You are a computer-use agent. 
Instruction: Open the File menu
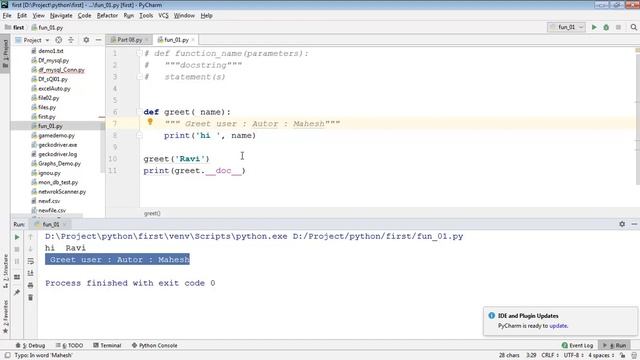tap(7, 16)
